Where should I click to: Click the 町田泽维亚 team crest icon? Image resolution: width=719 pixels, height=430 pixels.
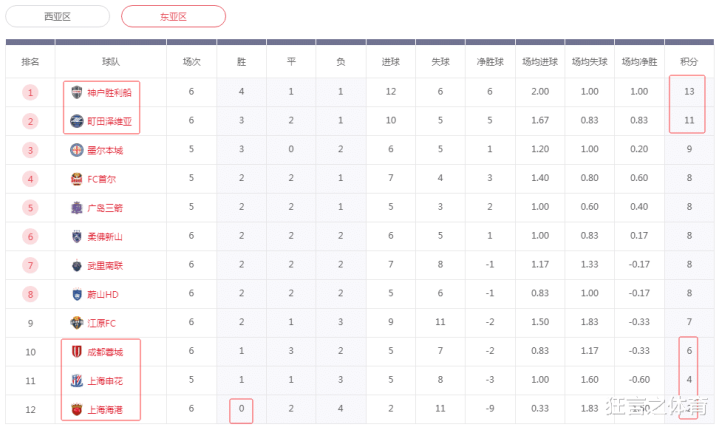pyautogui.click(x=77, y=121)
